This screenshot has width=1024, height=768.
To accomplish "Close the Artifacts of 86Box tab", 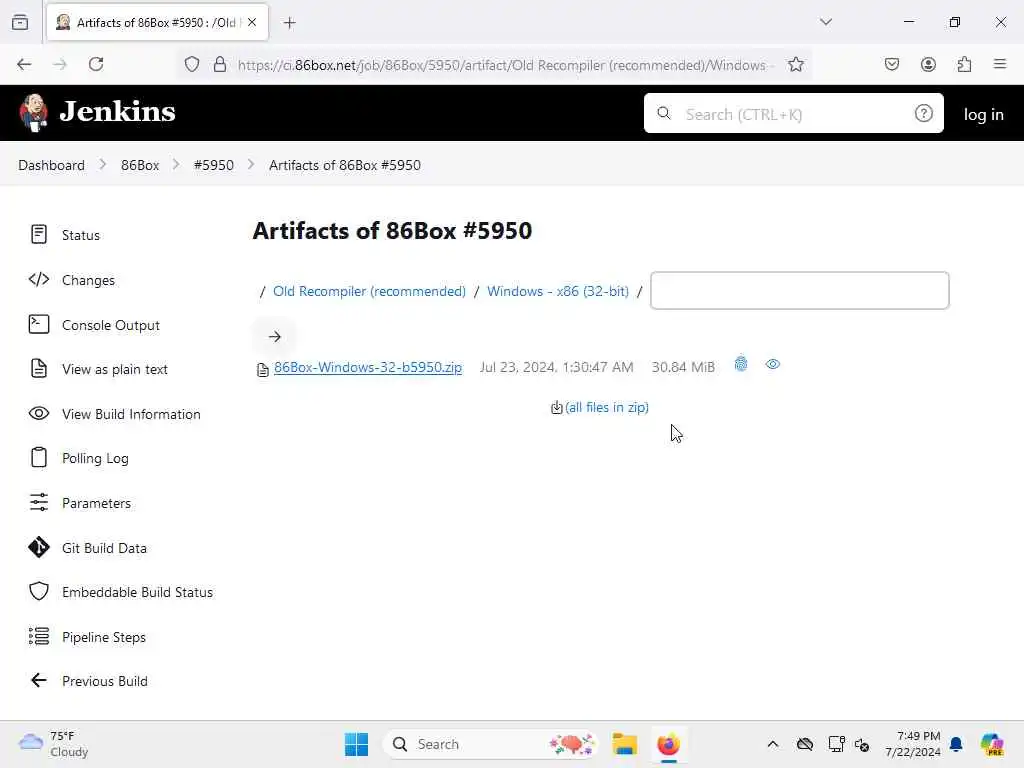I will tap(252, 22).
